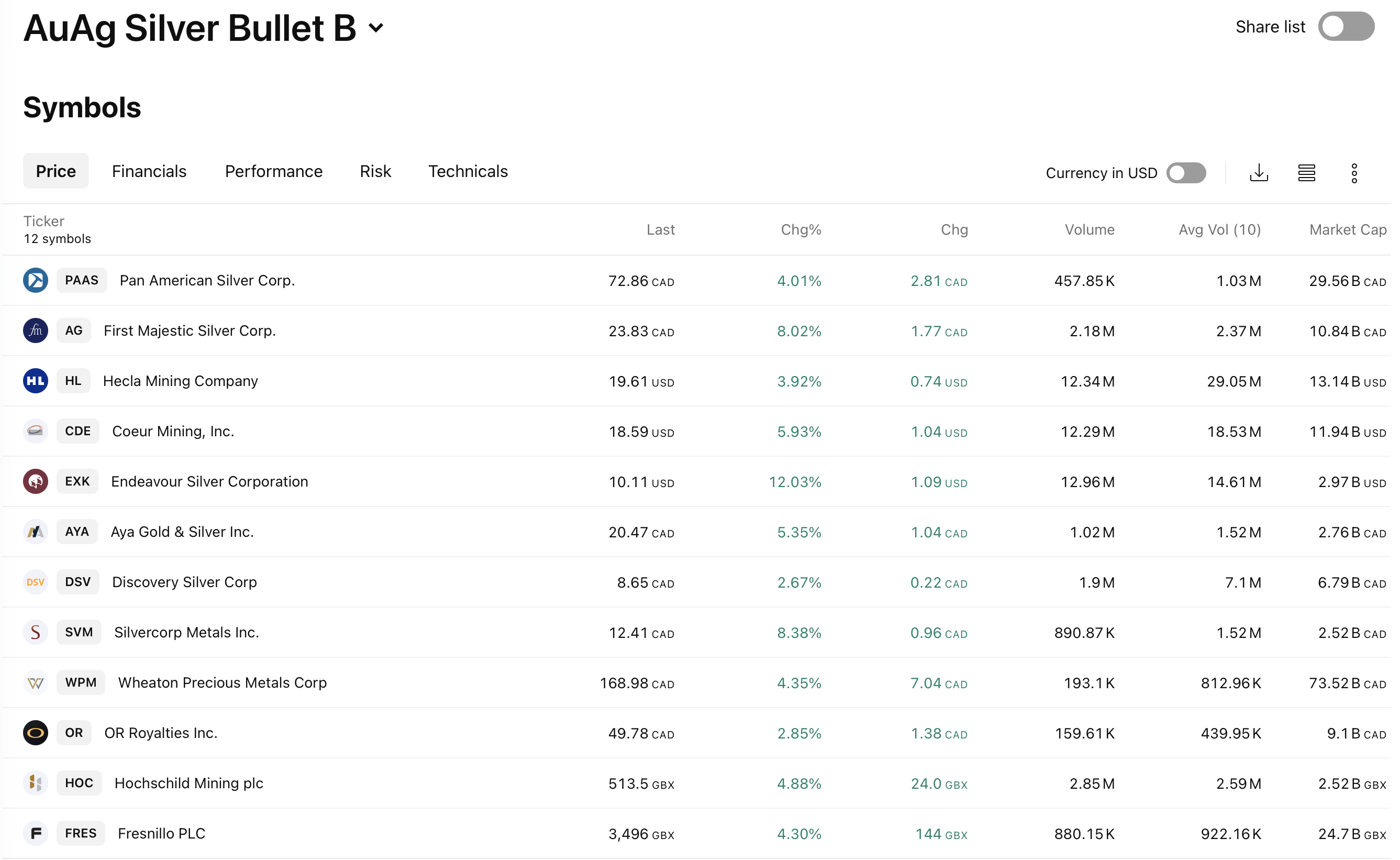Viewport: 1400px width, 860px height.
Task: Click the Hecla Mining HL logo
Action: coord(35,381)
